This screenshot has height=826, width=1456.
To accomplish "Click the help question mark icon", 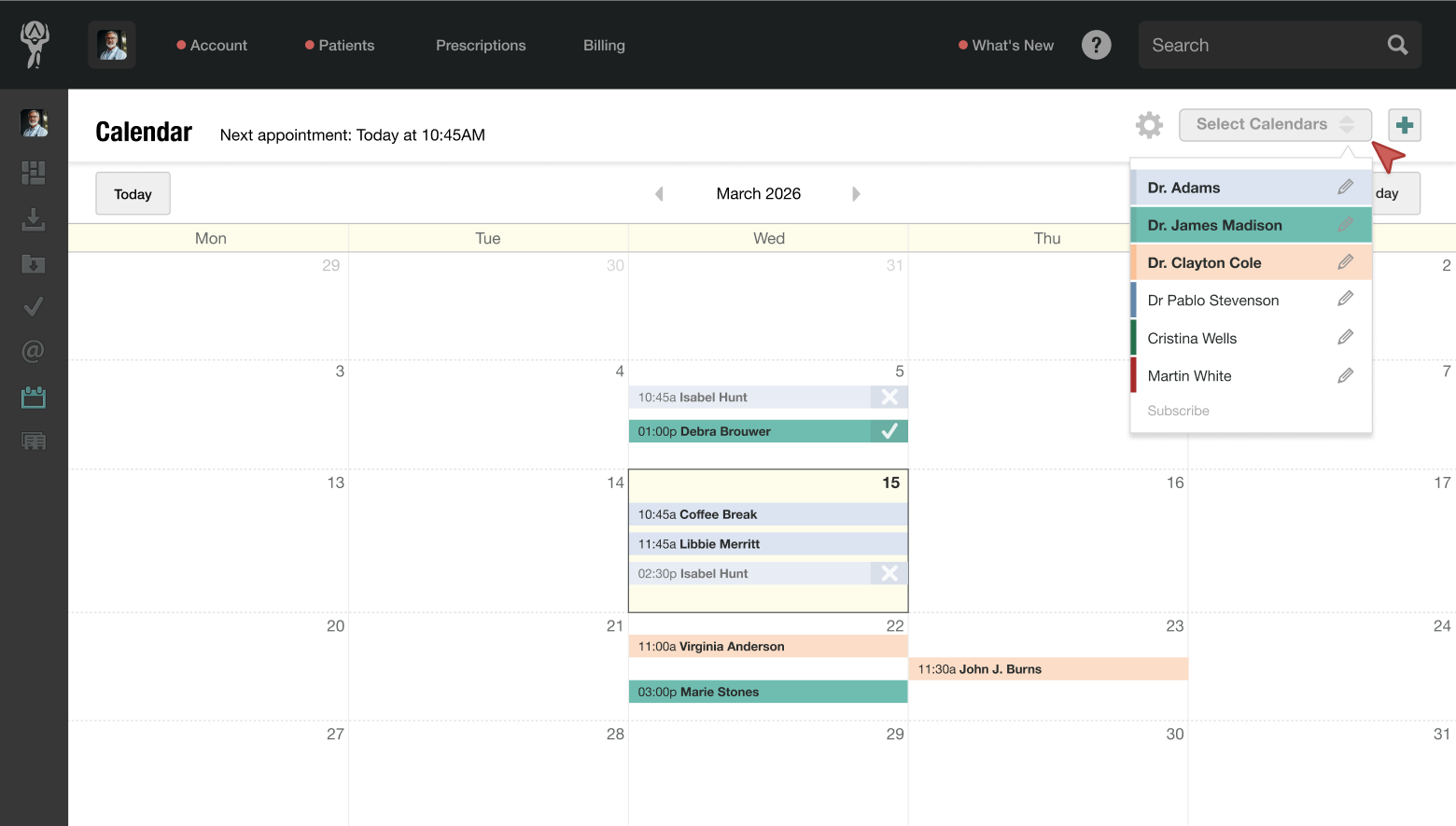I will [1096, 44].
